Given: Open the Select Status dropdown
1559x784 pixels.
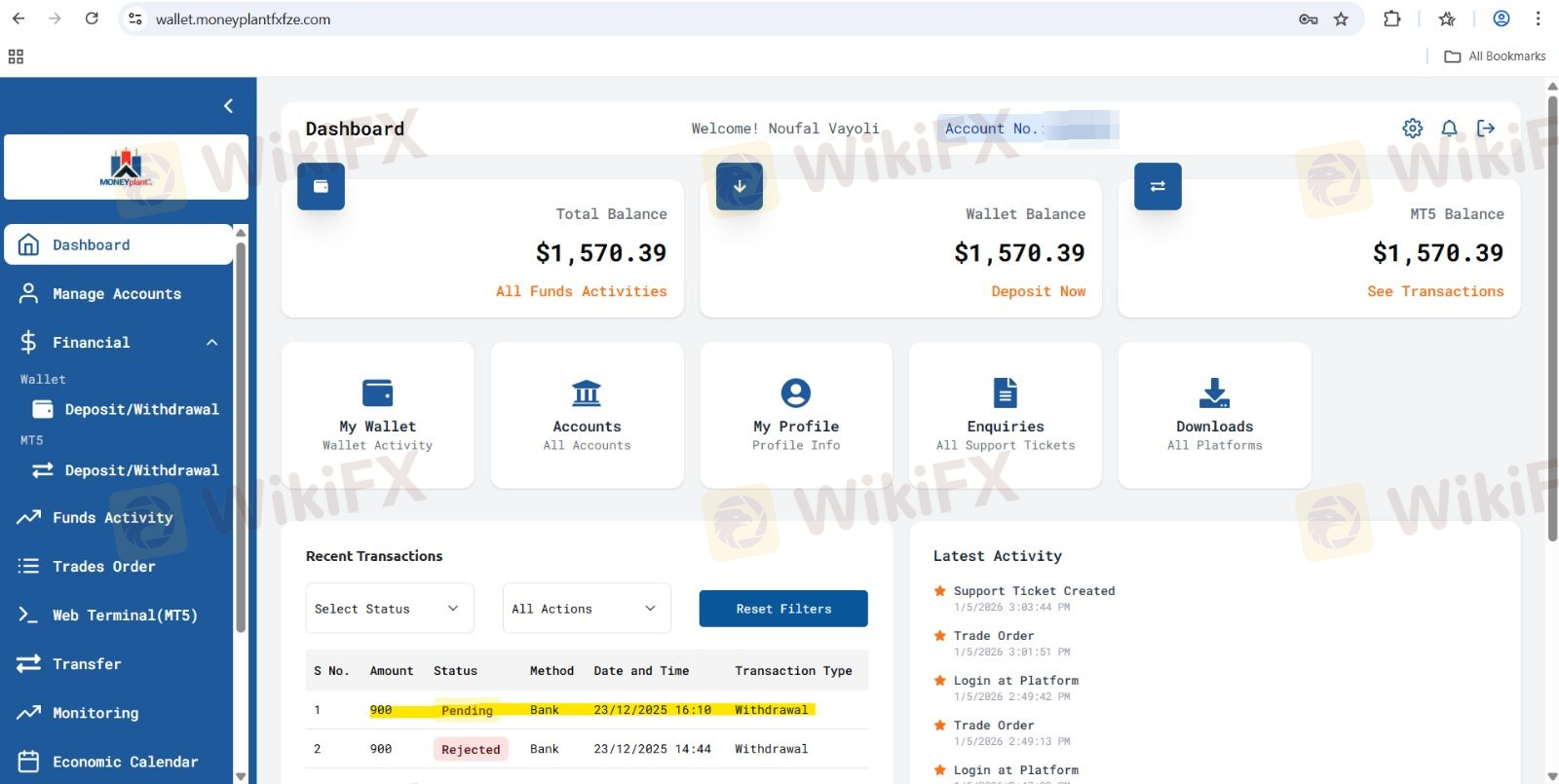Looking at the screenshot, I should pos(389,609).
